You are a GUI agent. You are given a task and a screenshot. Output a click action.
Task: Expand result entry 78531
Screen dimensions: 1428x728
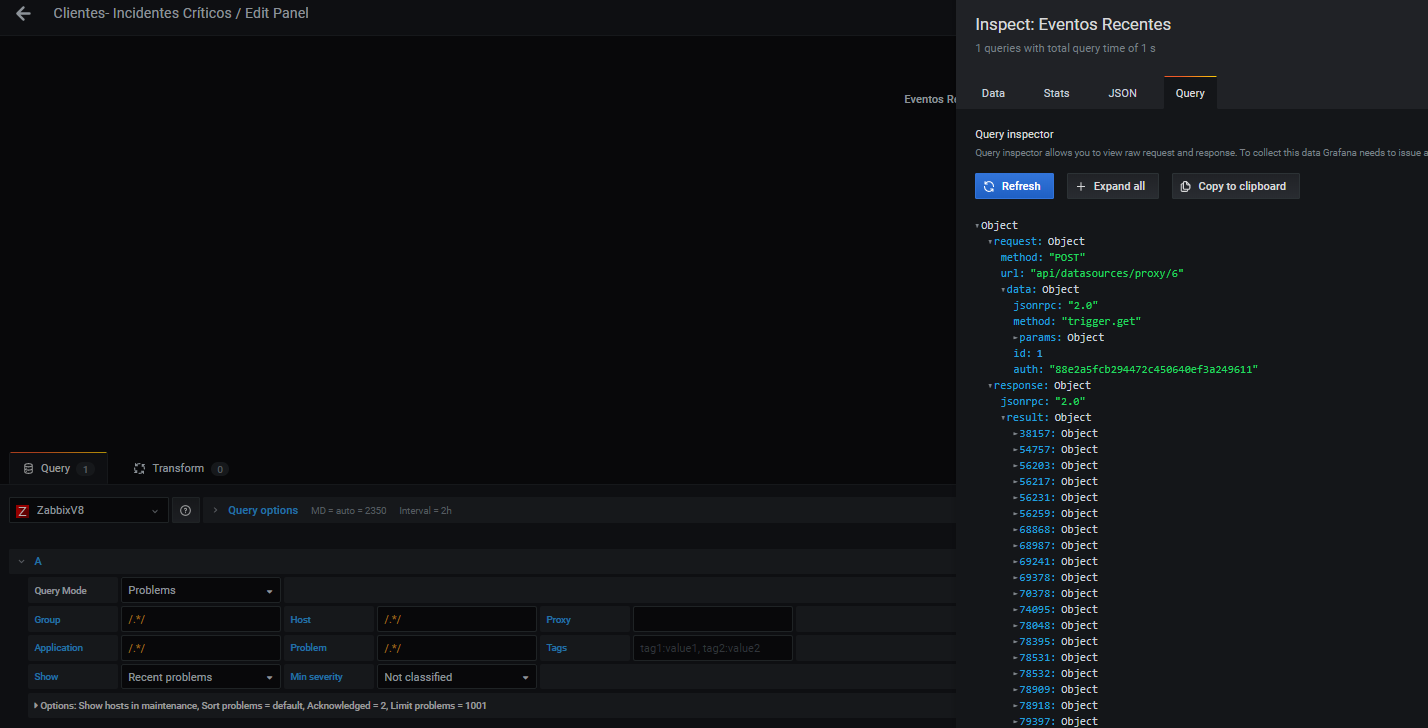(1016, 658)
